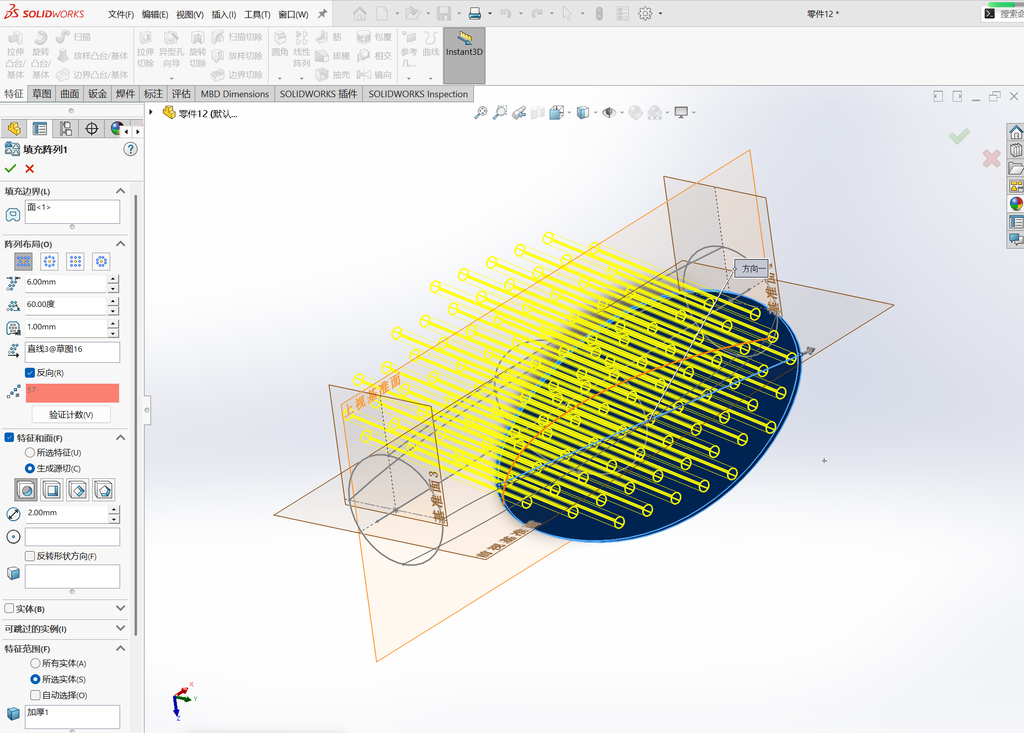Click the 方向一 callout label
The image size is (1024, 733).
point(752,269)
